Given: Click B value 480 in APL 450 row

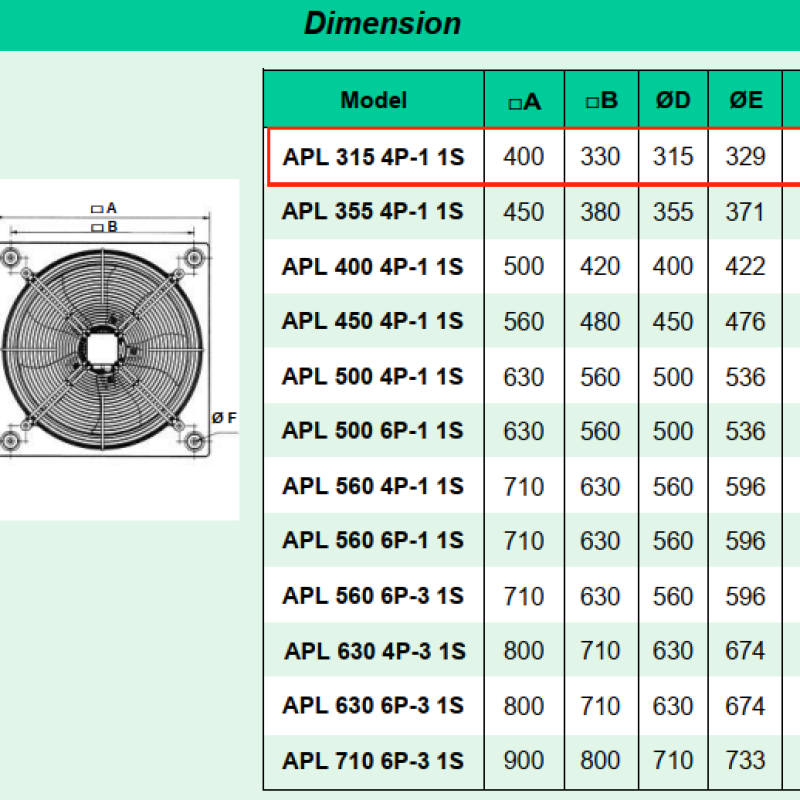Looking at the screenshot, I should point(600,321).
